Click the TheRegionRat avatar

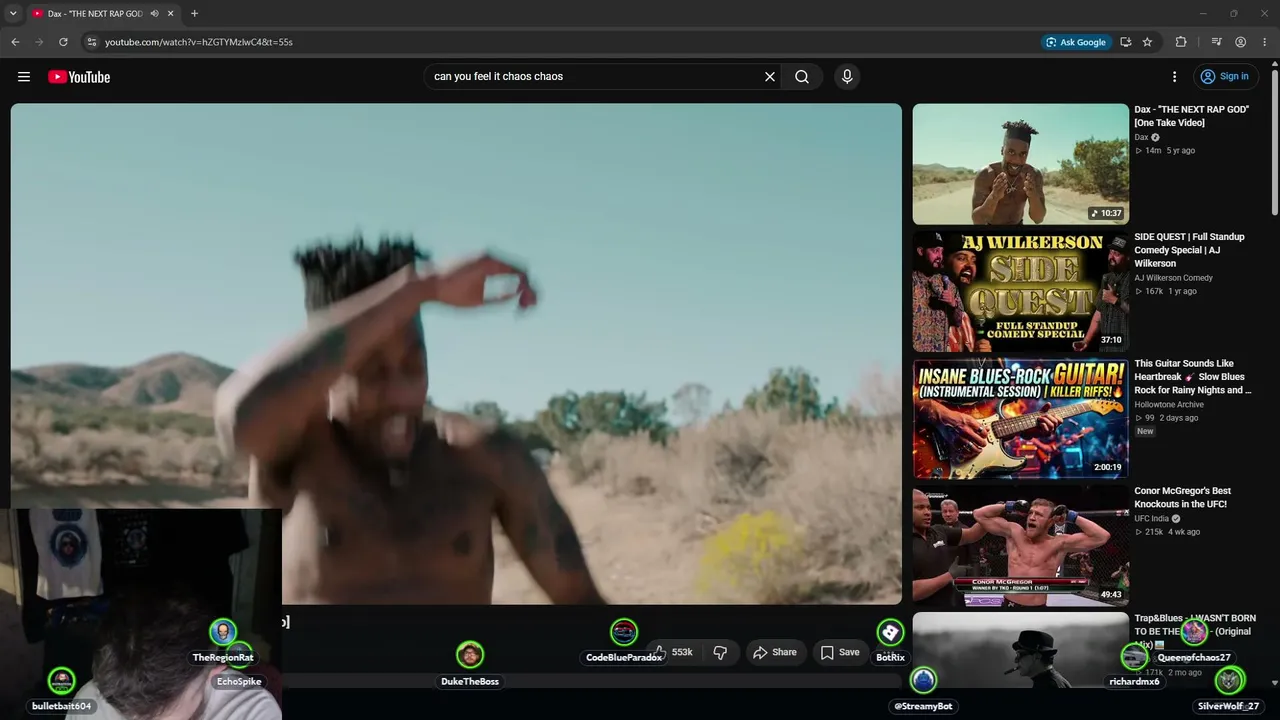(223, 632)
